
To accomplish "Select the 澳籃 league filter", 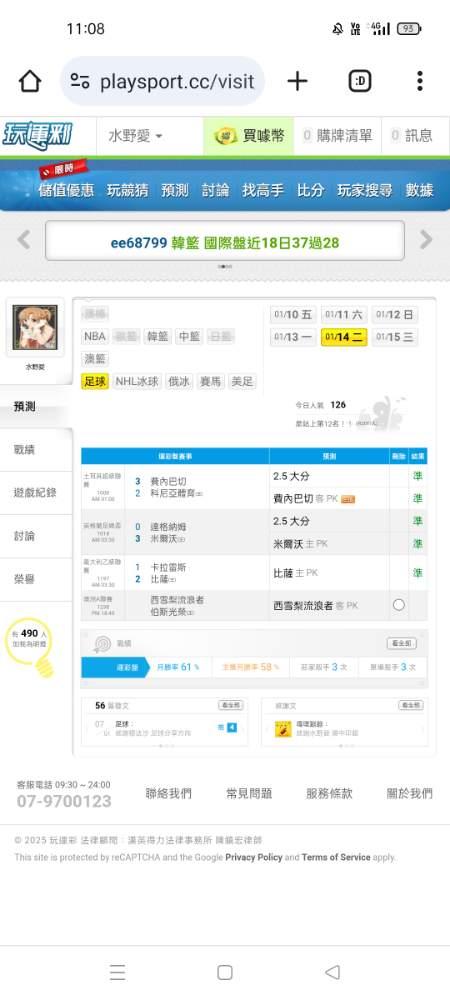I will 96,359.
